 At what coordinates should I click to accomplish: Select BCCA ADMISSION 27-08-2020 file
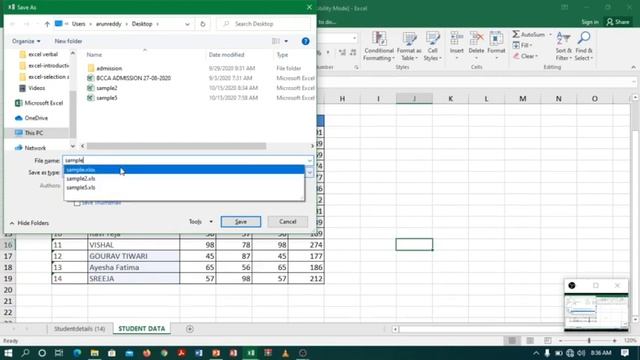point(133,78)
